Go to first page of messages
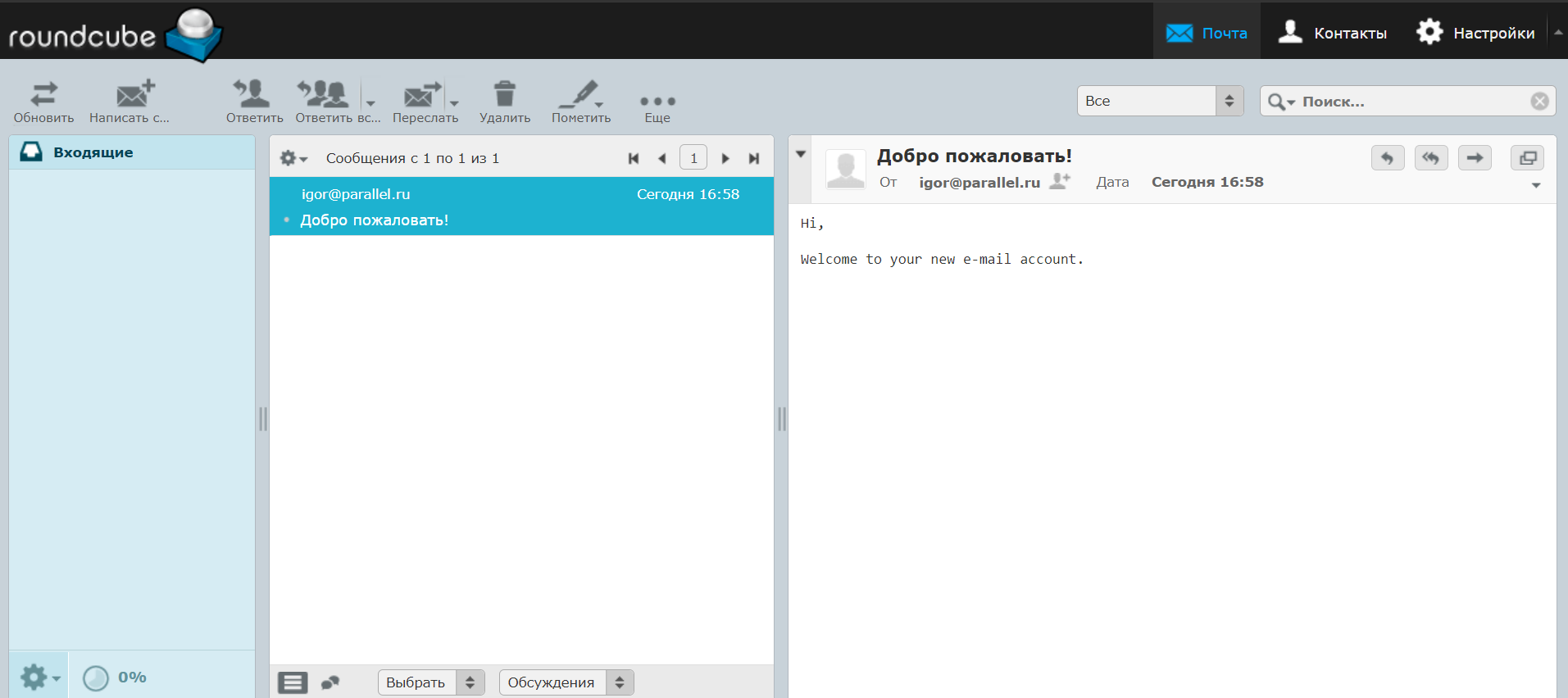The height and width of the screenshot is (698, 1568). pyautogui.click(x=634, y=158)
